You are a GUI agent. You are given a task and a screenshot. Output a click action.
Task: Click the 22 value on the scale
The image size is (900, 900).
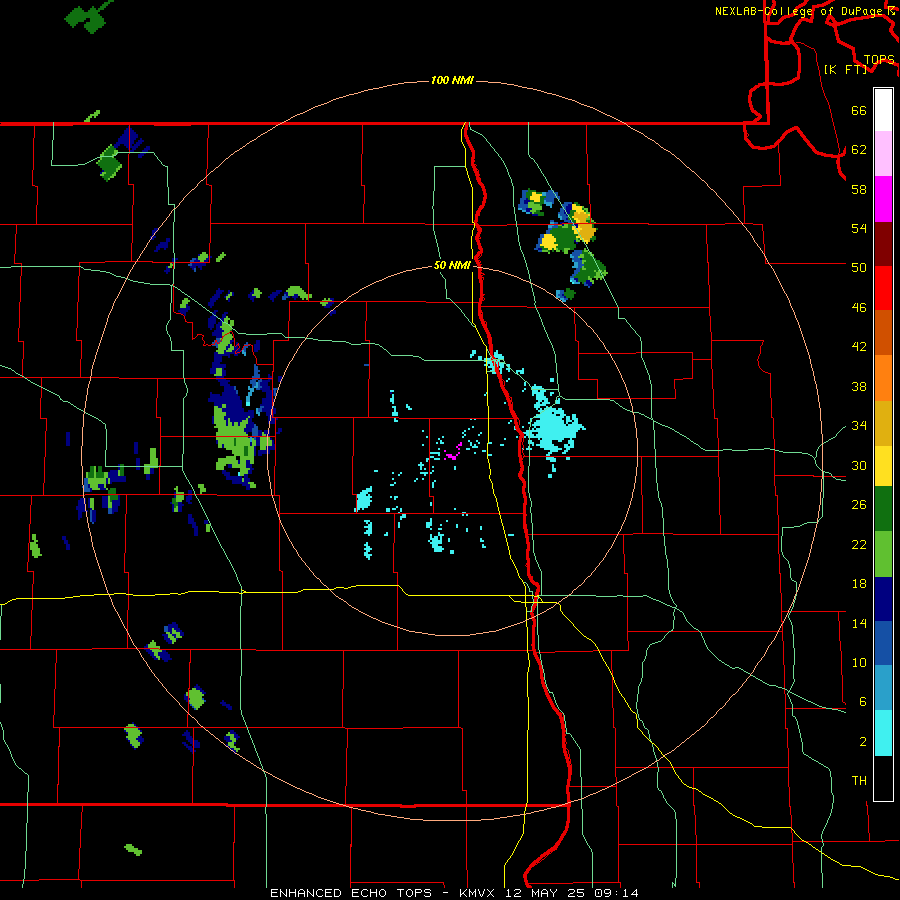click(x=859, y=545)
